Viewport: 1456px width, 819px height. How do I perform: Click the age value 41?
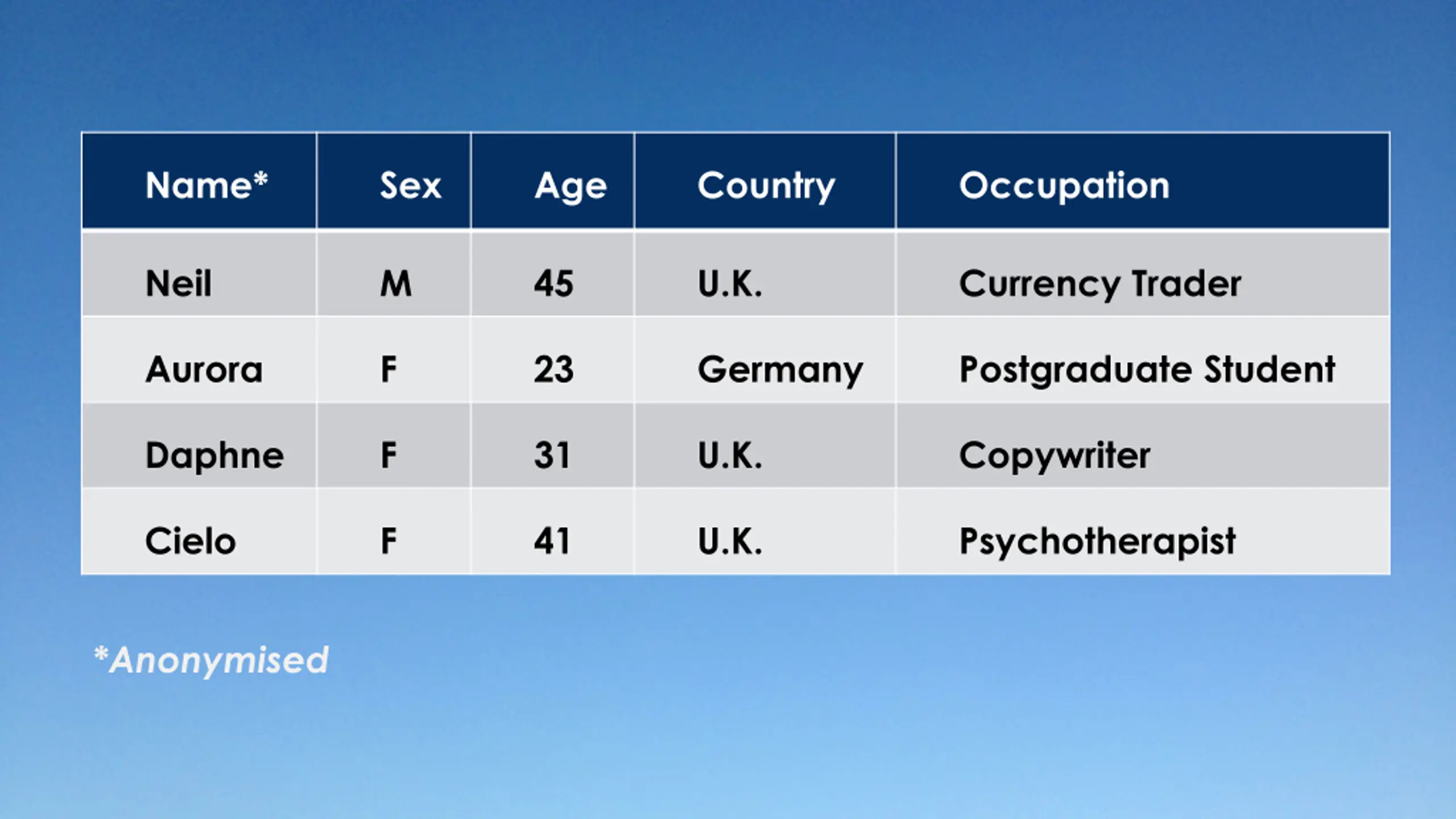pos(551,540)
